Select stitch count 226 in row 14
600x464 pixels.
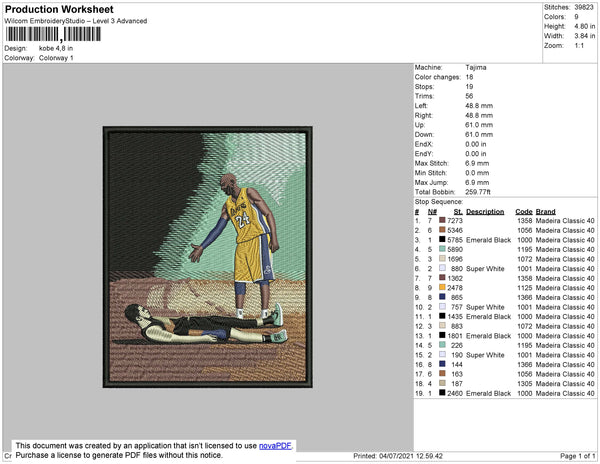[457, 345]
